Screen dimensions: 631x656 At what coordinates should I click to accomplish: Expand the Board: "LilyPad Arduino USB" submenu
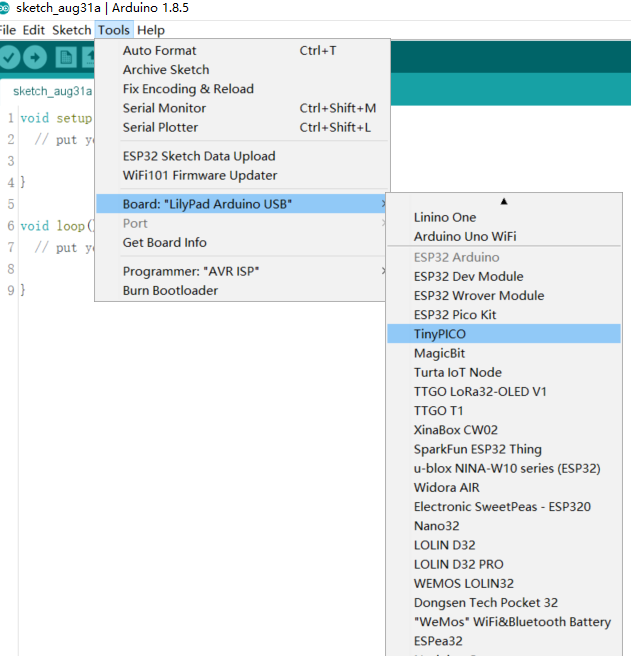pos(241,204)
